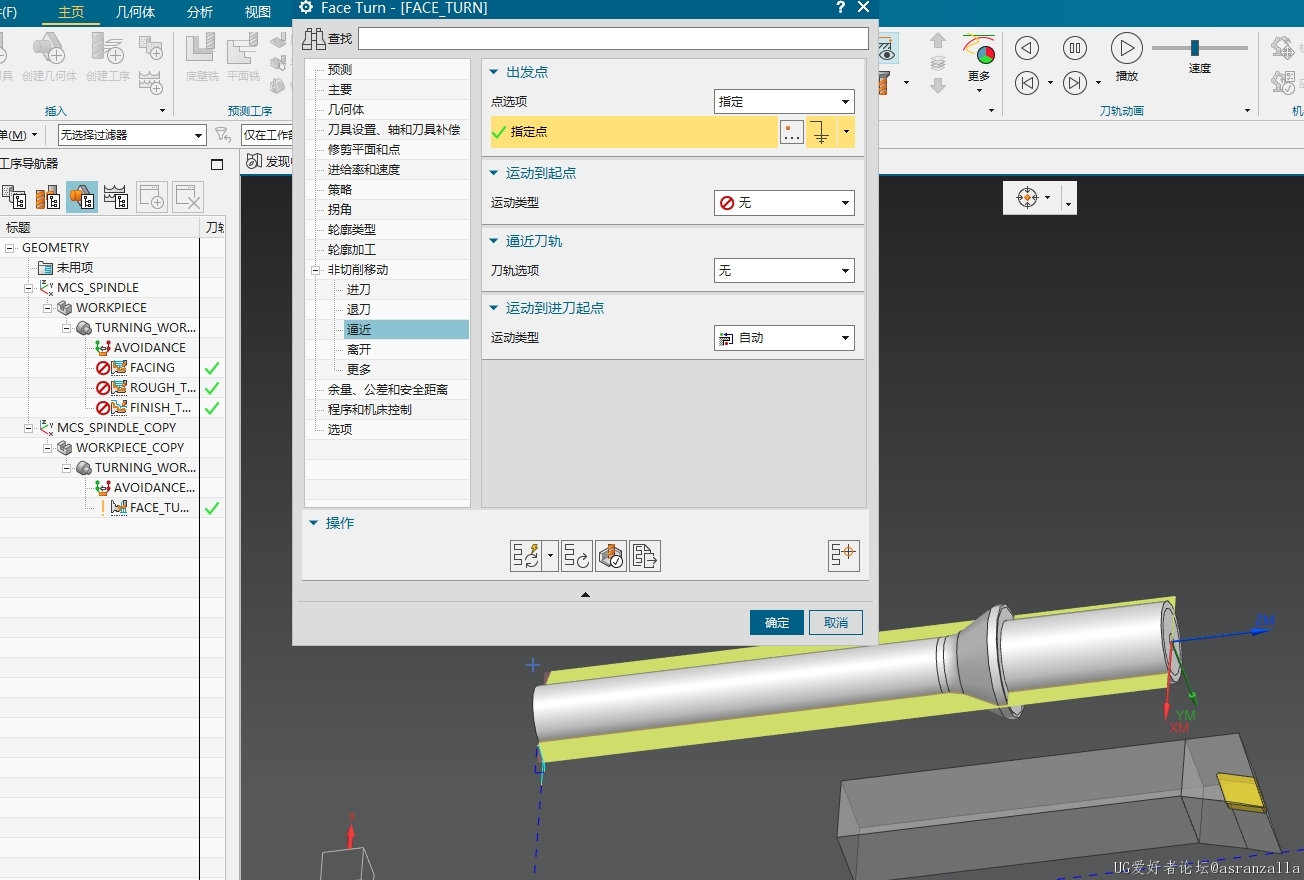Click the Generate tool path icon
Image resolution: width=1304 pixels, height=880 pixels.
526,556
